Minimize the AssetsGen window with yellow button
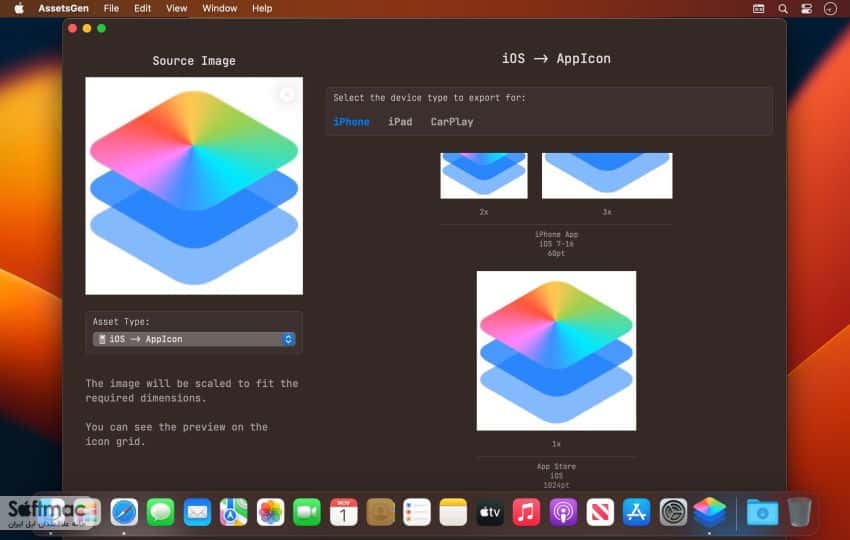Image resolution: width=850 pixels, height=540 pixels. pos(87,28)
